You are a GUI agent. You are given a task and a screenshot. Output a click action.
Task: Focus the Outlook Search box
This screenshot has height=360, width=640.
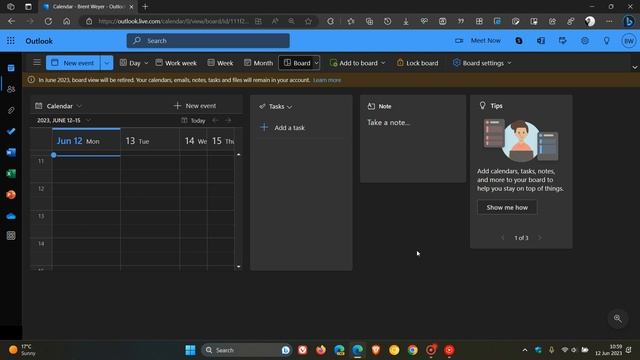(x=208, y=41)
